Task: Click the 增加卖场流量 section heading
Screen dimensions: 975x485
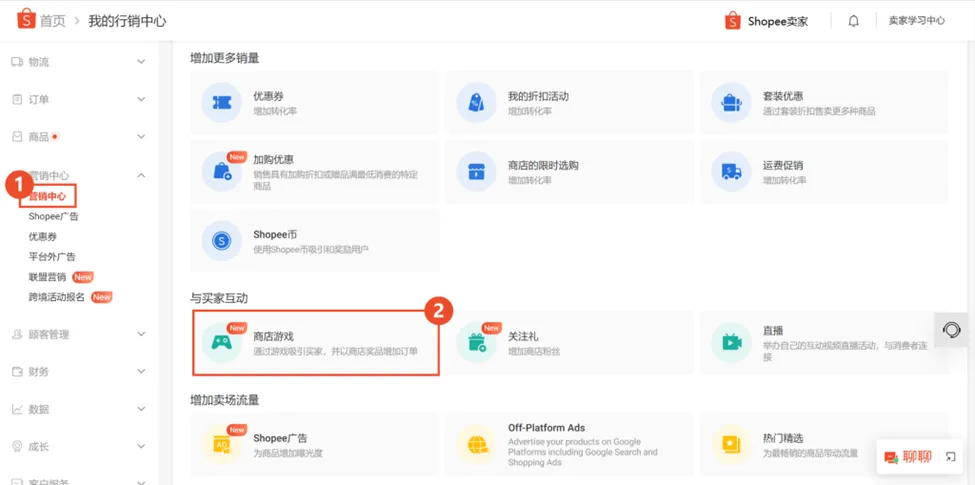Action: coord(224,400)
